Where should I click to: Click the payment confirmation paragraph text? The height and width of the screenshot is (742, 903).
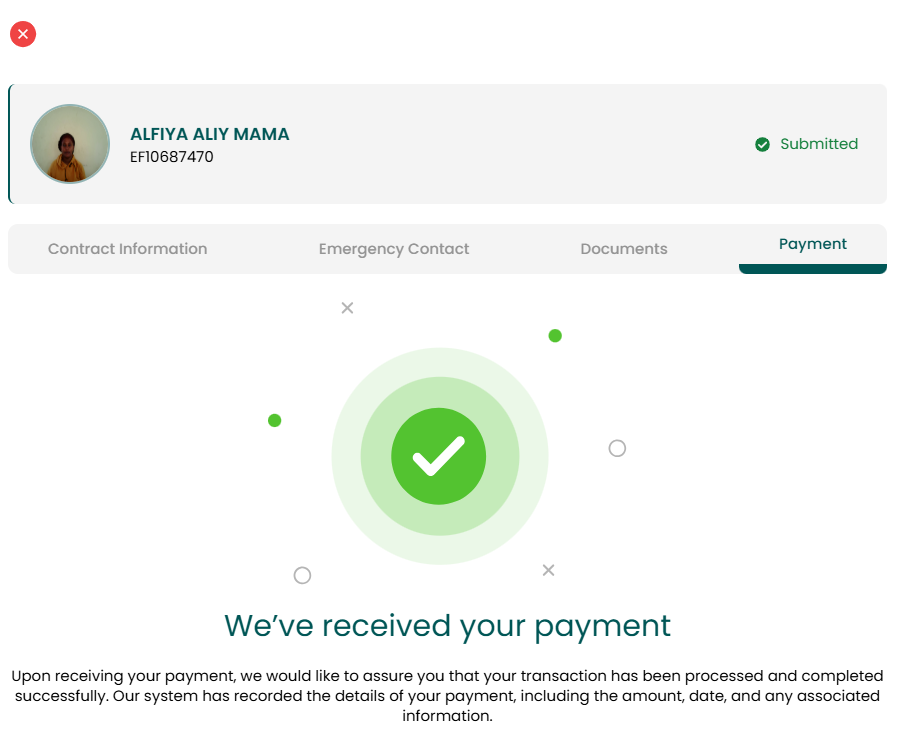[447, 696]
